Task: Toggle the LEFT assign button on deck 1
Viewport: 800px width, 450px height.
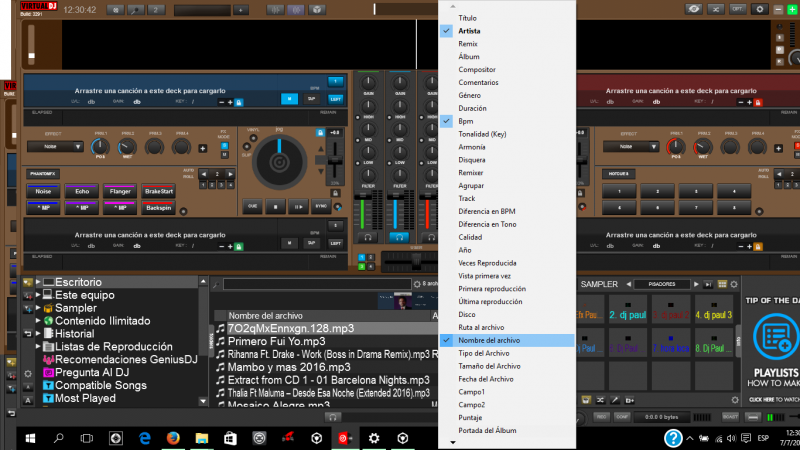Action: [x=335, y=99]
